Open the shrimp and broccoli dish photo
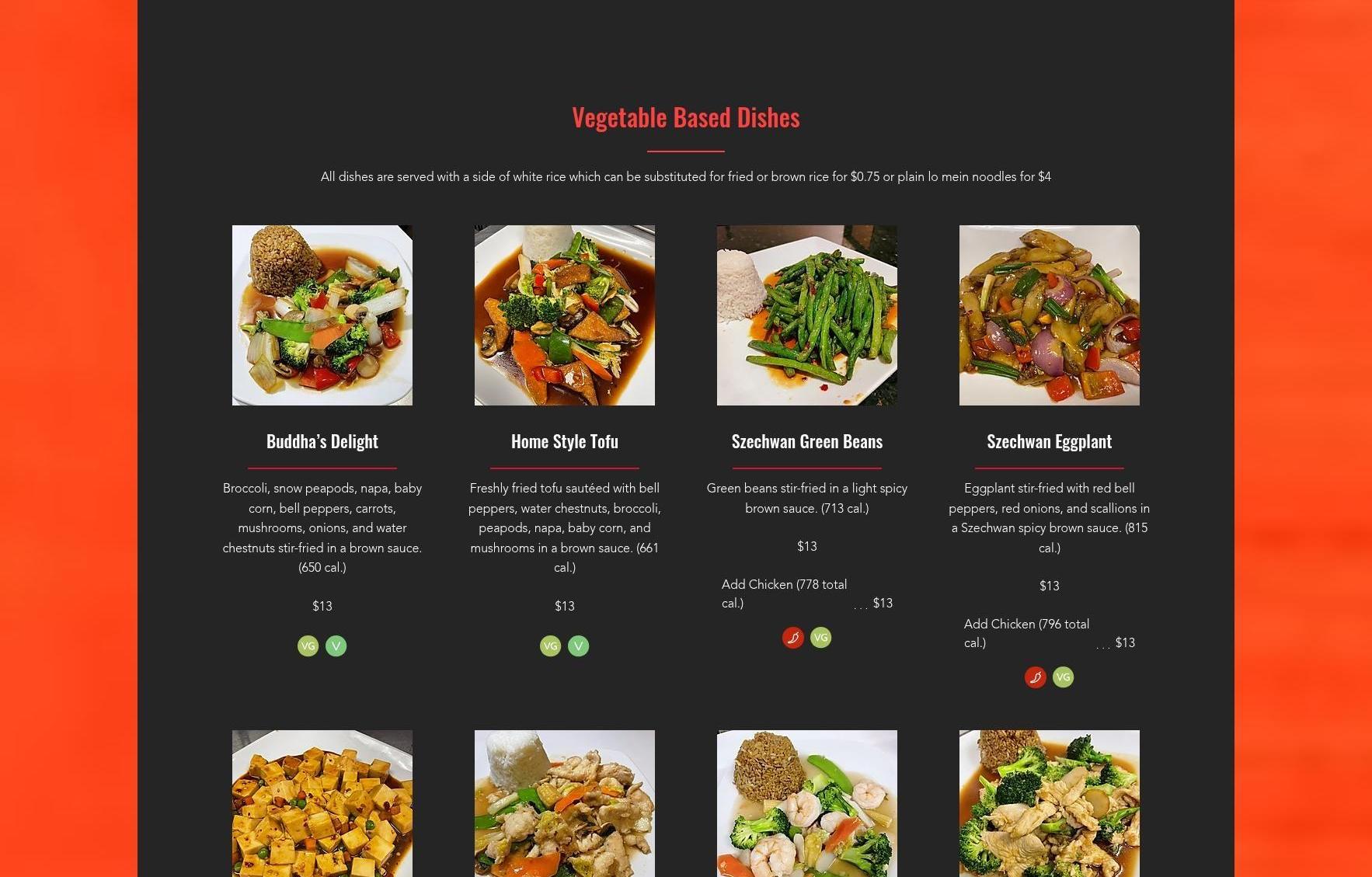This screenshot has height=877, width=1372. click(x=807, y=803)
